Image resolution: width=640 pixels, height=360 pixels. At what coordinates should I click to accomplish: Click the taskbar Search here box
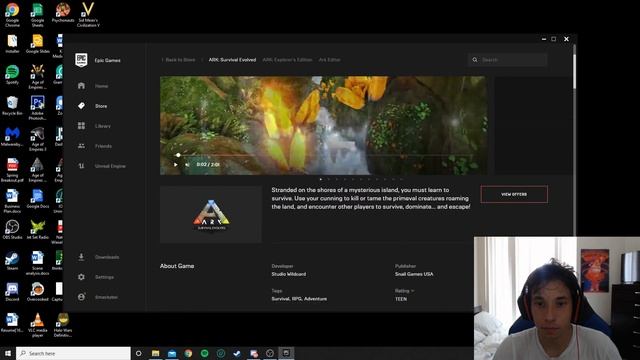[73, 353]
